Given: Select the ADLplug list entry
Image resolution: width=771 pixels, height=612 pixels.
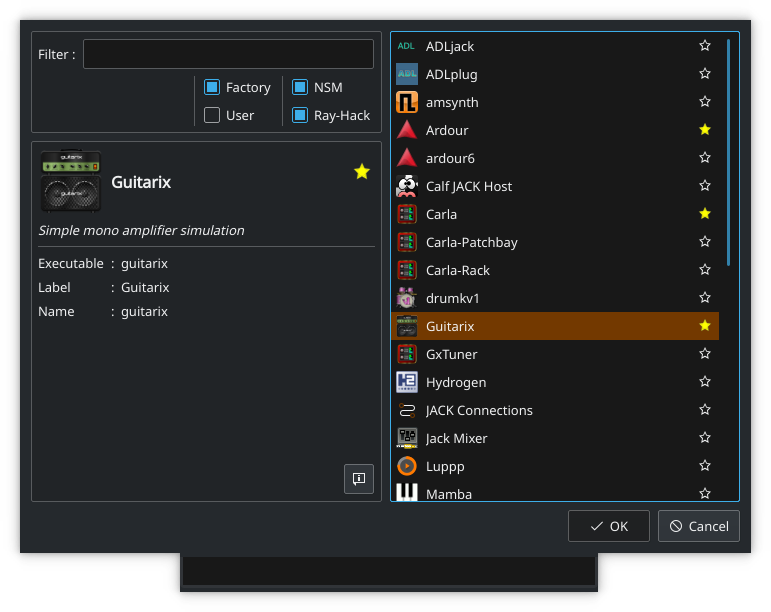Looking at the screenshot, I should (555, 74).
